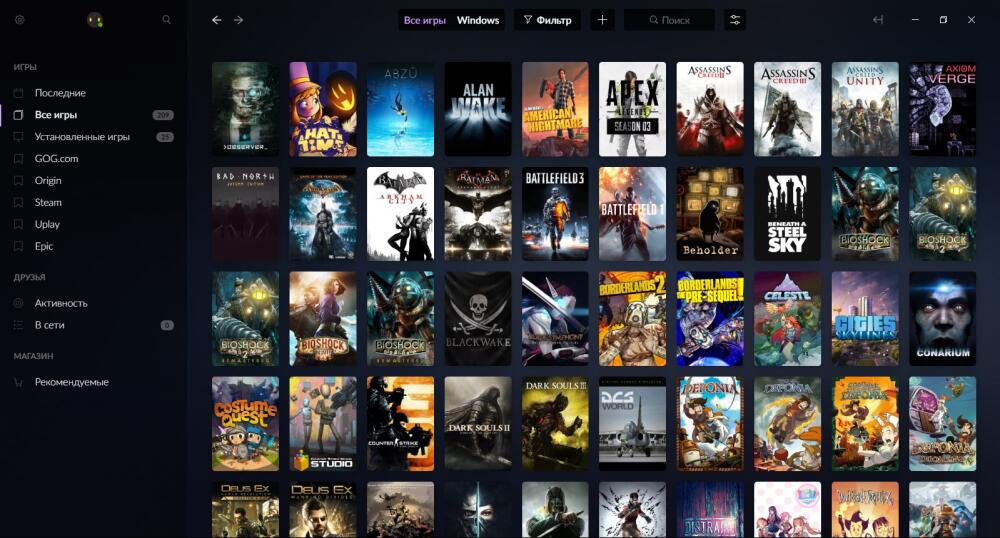Select the GOG.com bookmark

click(56, 159)
